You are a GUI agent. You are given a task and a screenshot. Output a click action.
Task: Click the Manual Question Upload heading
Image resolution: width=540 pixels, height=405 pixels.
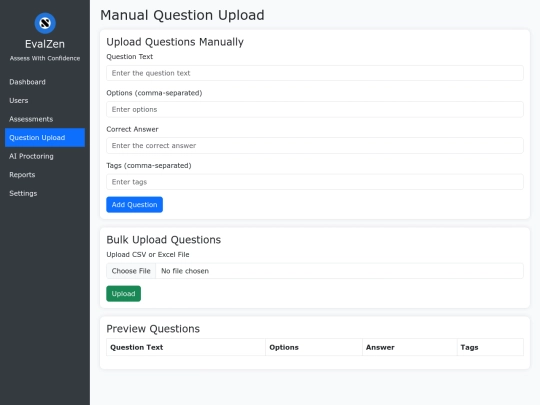coord(182,15)
